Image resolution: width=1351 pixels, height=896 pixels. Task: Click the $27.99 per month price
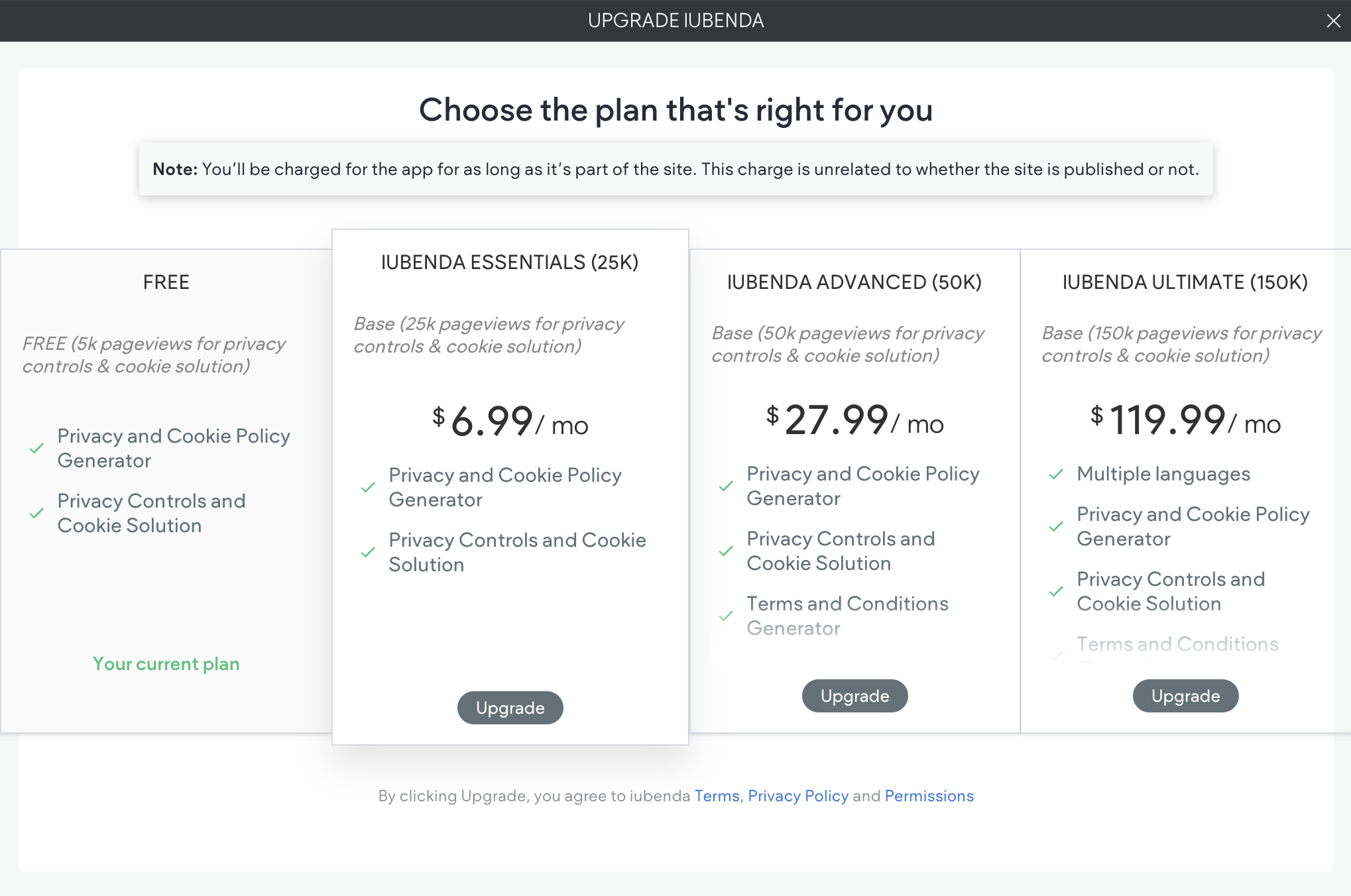(x=854, y=421)
